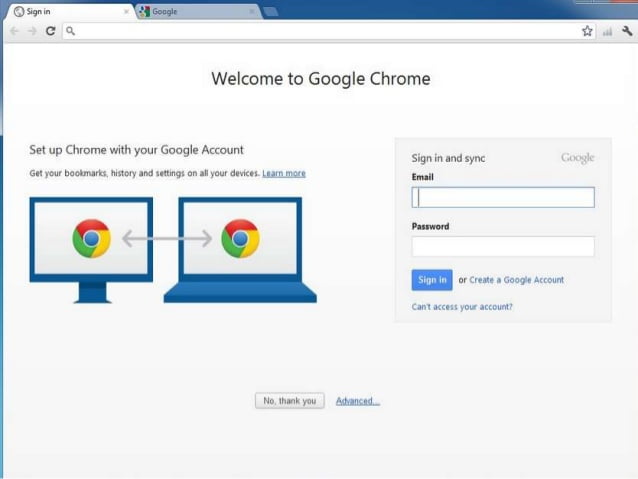Image resolution: width=638 pixels, height=479 pixels.
Task: Click the blue Sign in button
Action: pyautogui.click(x=432, y=280)
